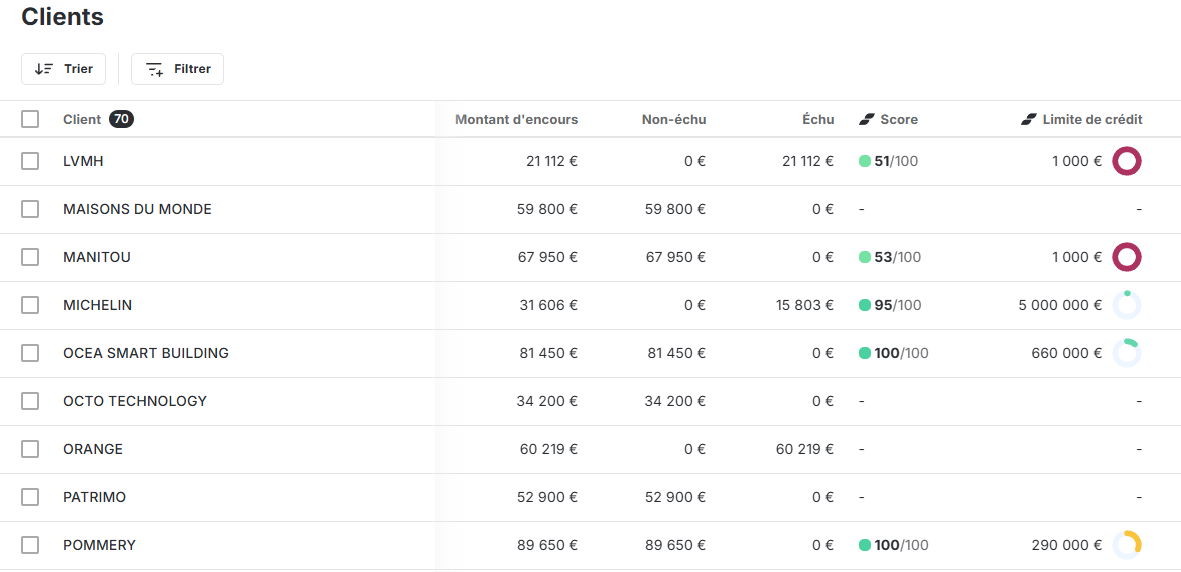Click the Client column header

pos(82,119)
